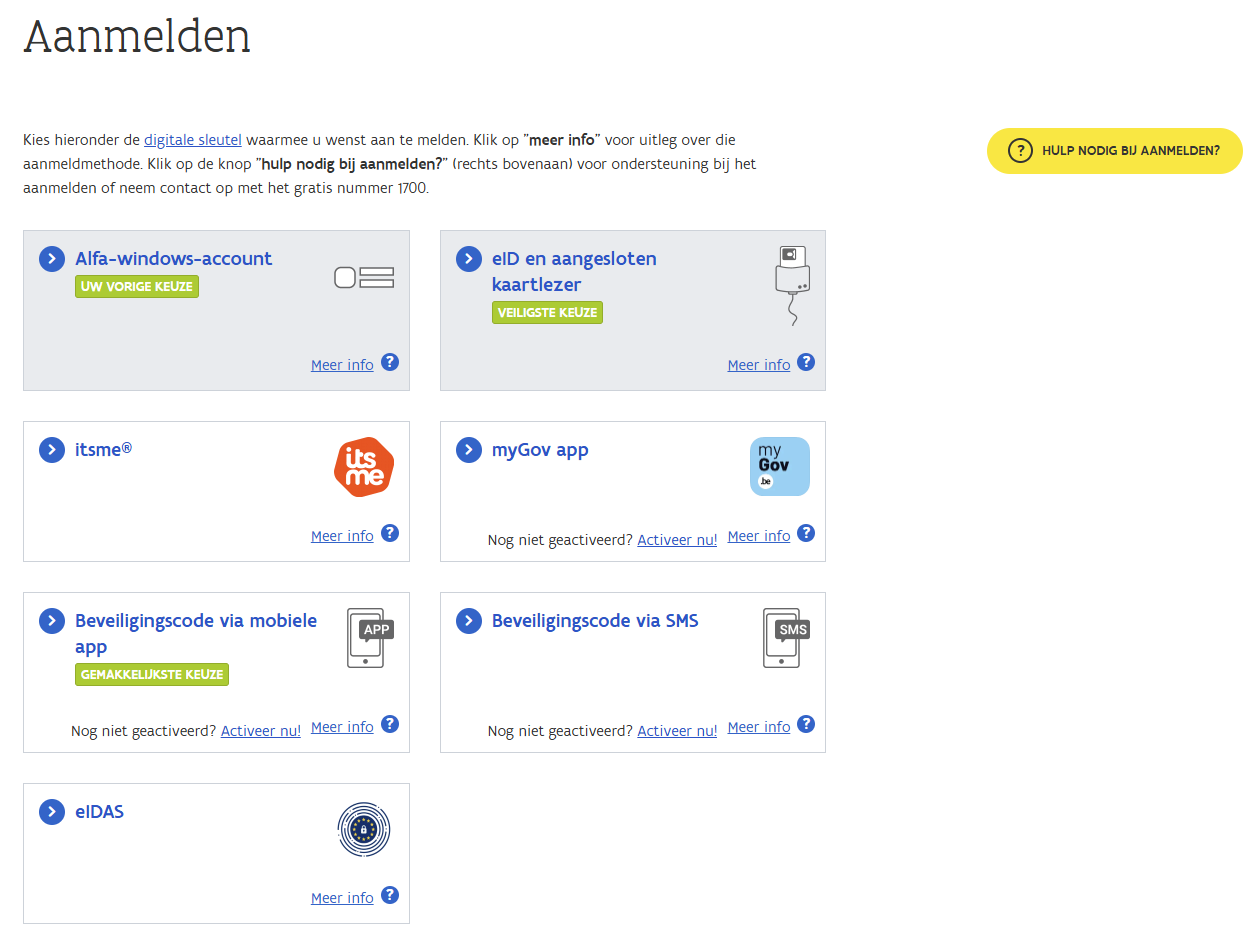Click 'Activeer nu!' for SMS security code
Screen dimensions: 1249x931
(677, 731)
